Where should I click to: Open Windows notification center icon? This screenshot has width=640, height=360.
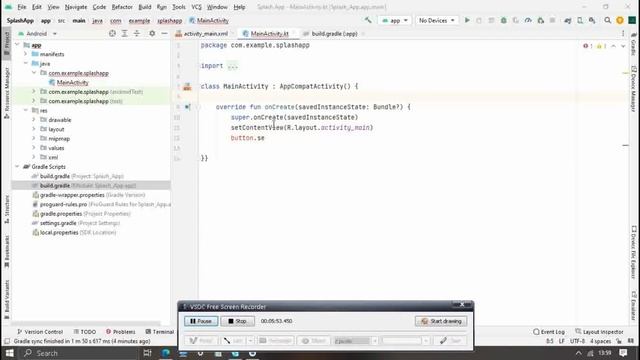pos(623,353)
